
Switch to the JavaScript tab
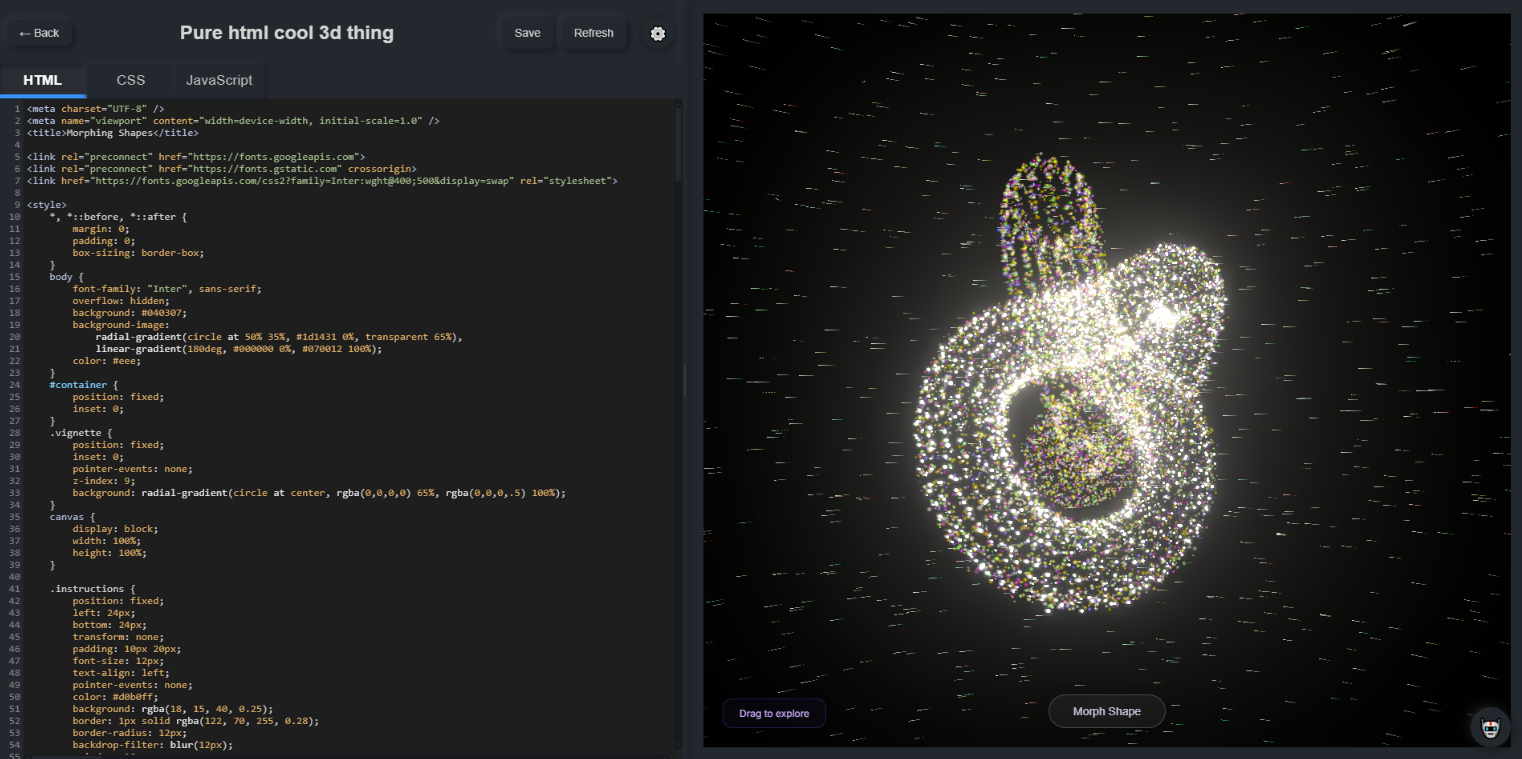(219, 80)
